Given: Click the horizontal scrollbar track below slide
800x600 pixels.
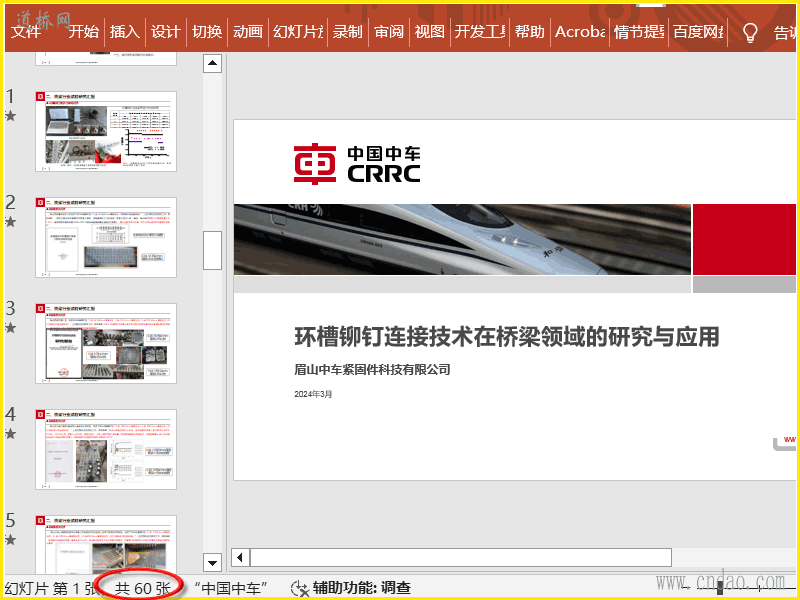Looking at the screenshot, I should (461, 557).
